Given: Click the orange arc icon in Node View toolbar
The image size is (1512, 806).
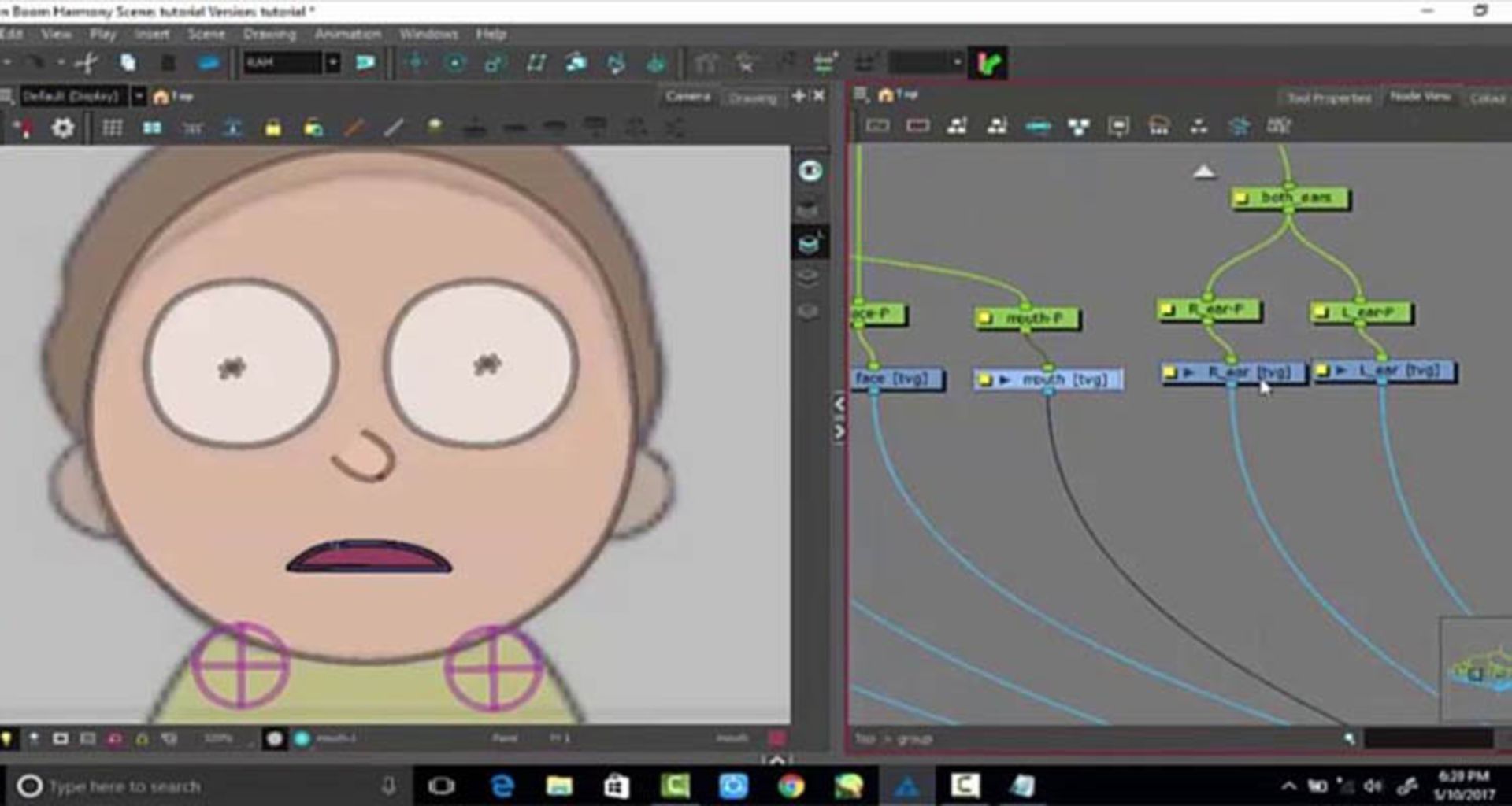Looking at the screenshot, I should click(x=1158, y=126).
